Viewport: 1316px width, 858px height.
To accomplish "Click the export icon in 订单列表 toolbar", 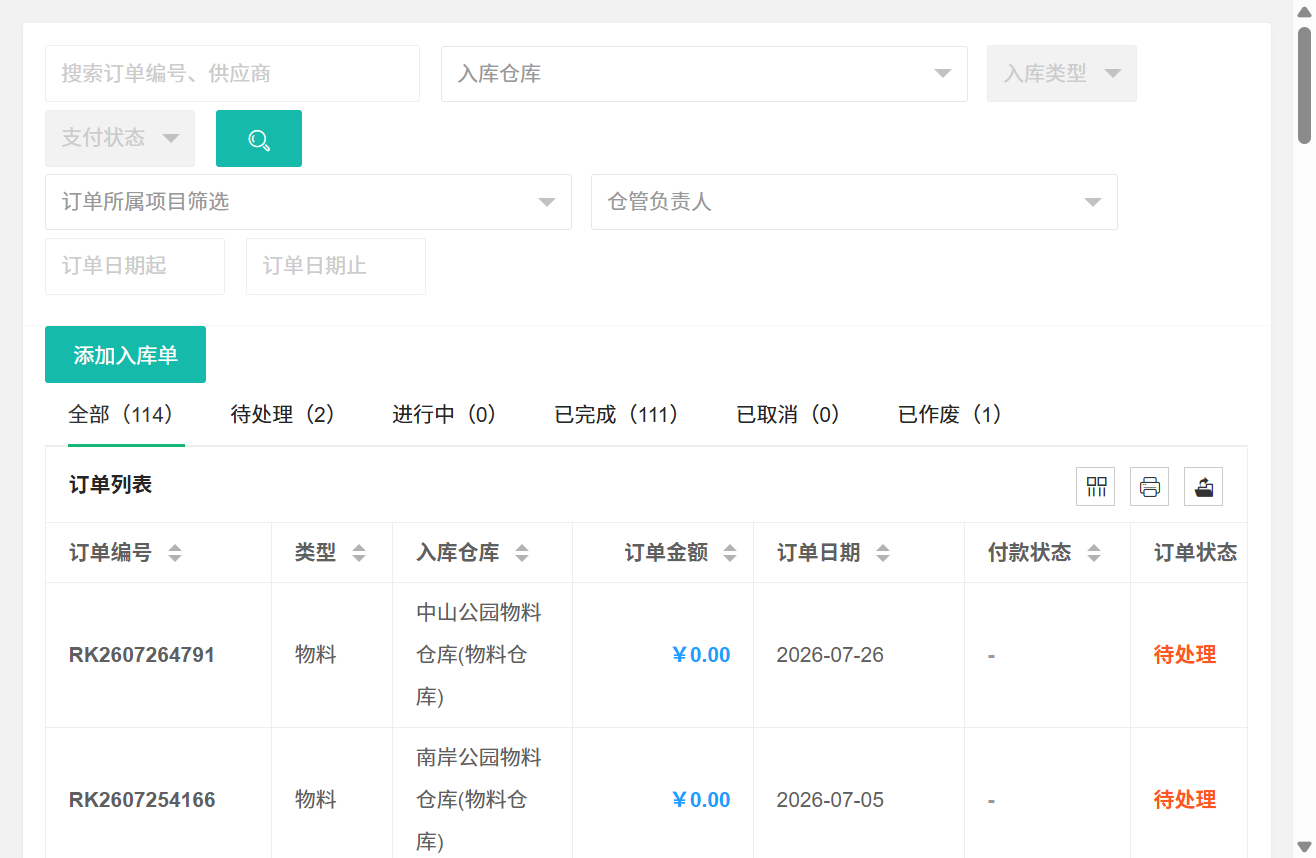I will [x=1204, y=487].
